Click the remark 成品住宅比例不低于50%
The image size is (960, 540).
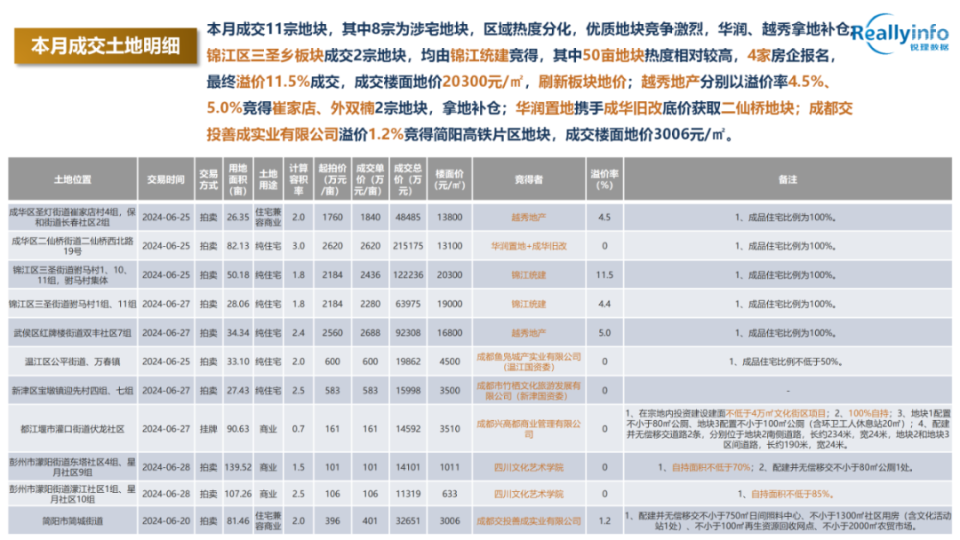[787, 362]
